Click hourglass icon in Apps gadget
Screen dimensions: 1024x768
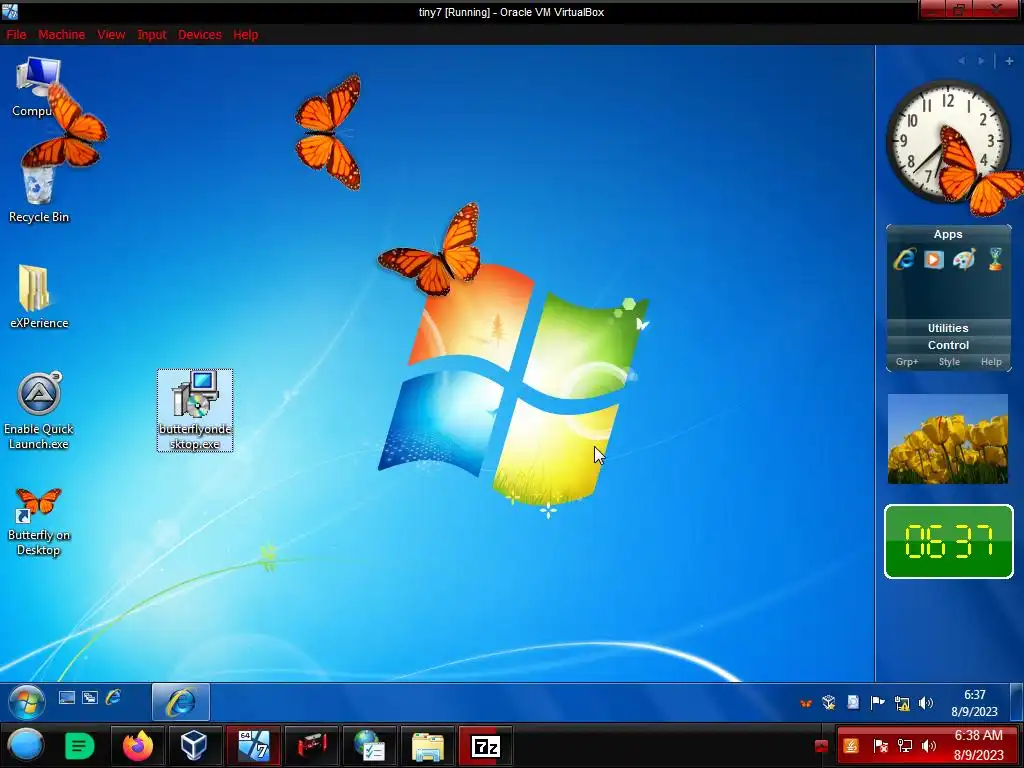click(995, 259)
